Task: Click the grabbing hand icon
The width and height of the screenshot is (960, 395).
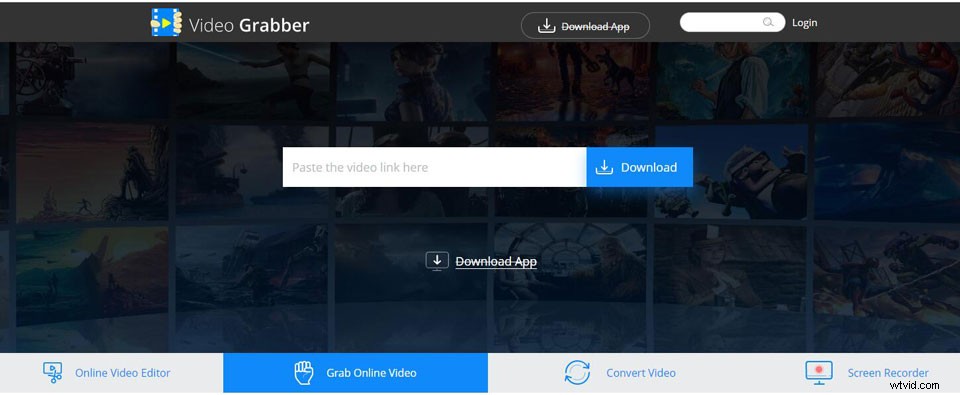Action: (304, 372)
